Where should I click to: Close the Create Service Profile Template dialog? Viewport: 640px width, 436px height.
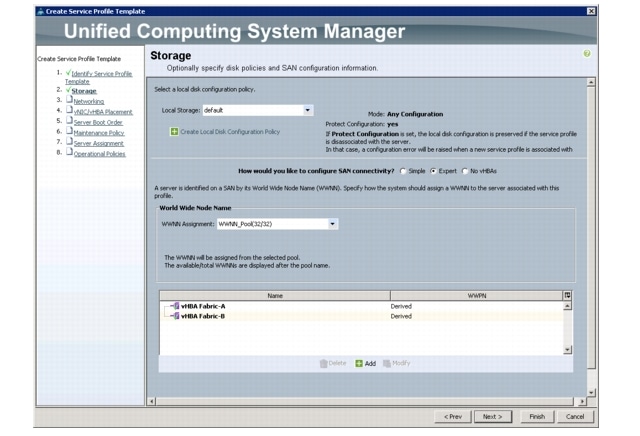(591, 11)
